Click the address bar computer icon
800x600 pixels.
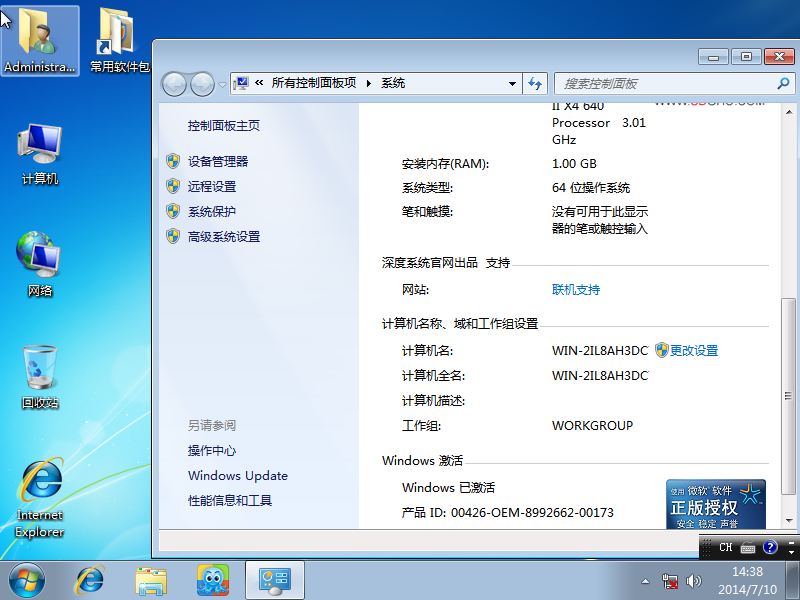point(241,83)
